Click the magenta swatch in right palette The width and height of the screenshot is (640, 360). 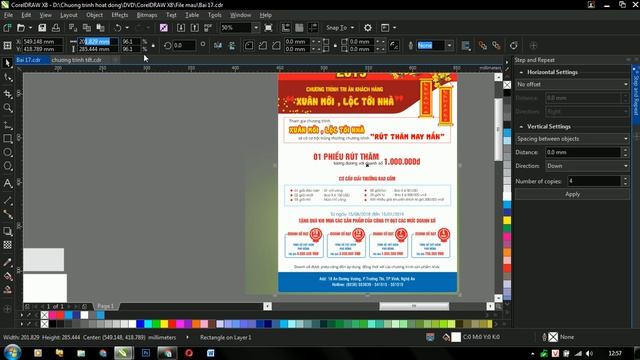tap(507, 236)
